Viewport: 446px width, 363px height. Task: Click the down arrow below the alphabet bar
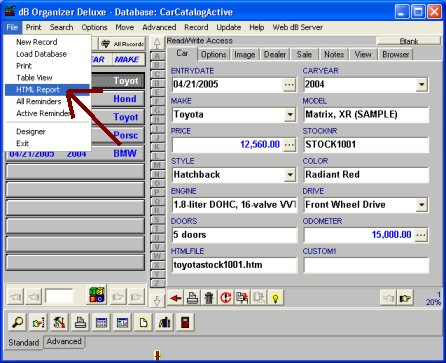157,301
